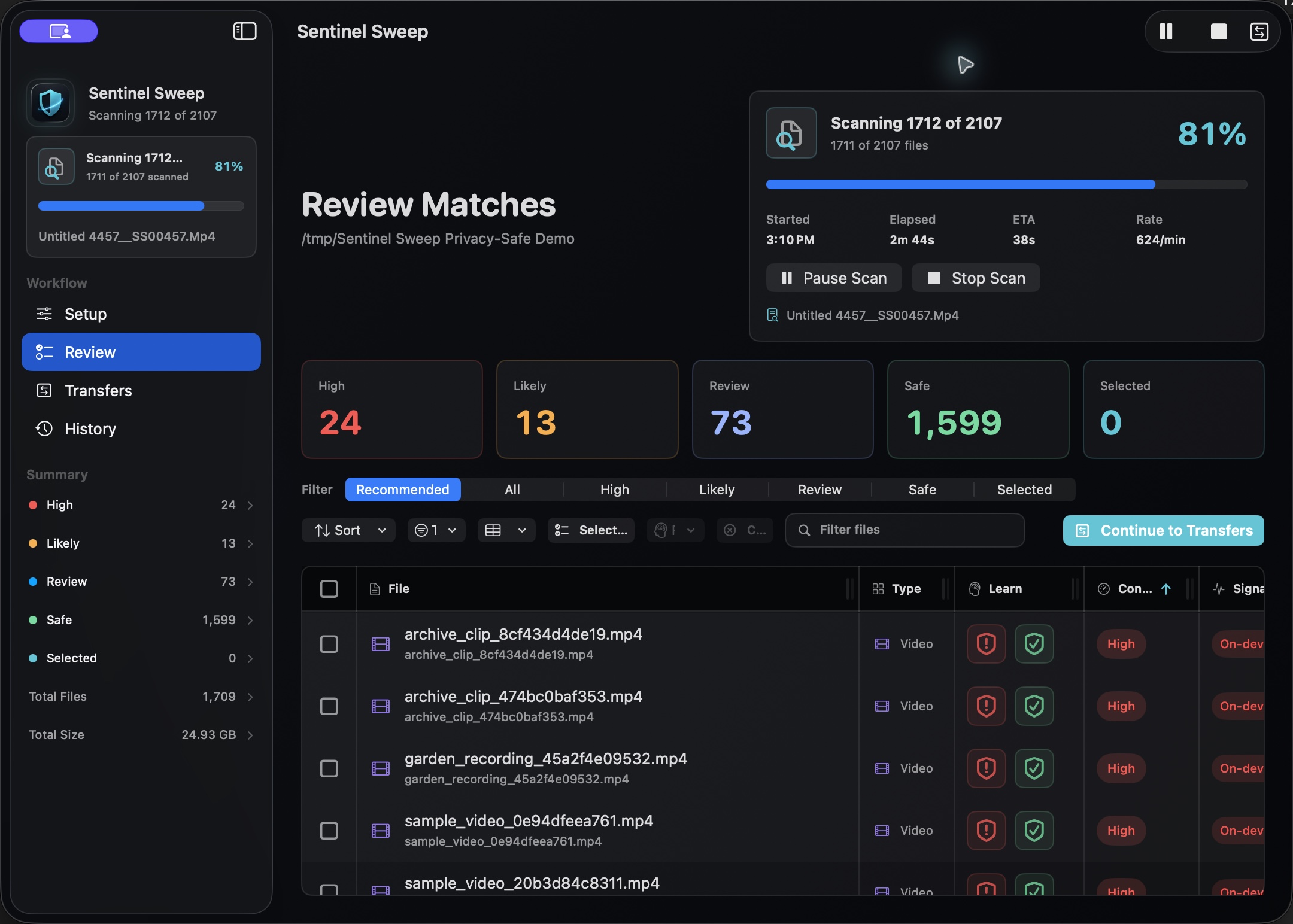Screen dimensions: 1293x924
Task: Click the Filter files search field
Action: 905,530
